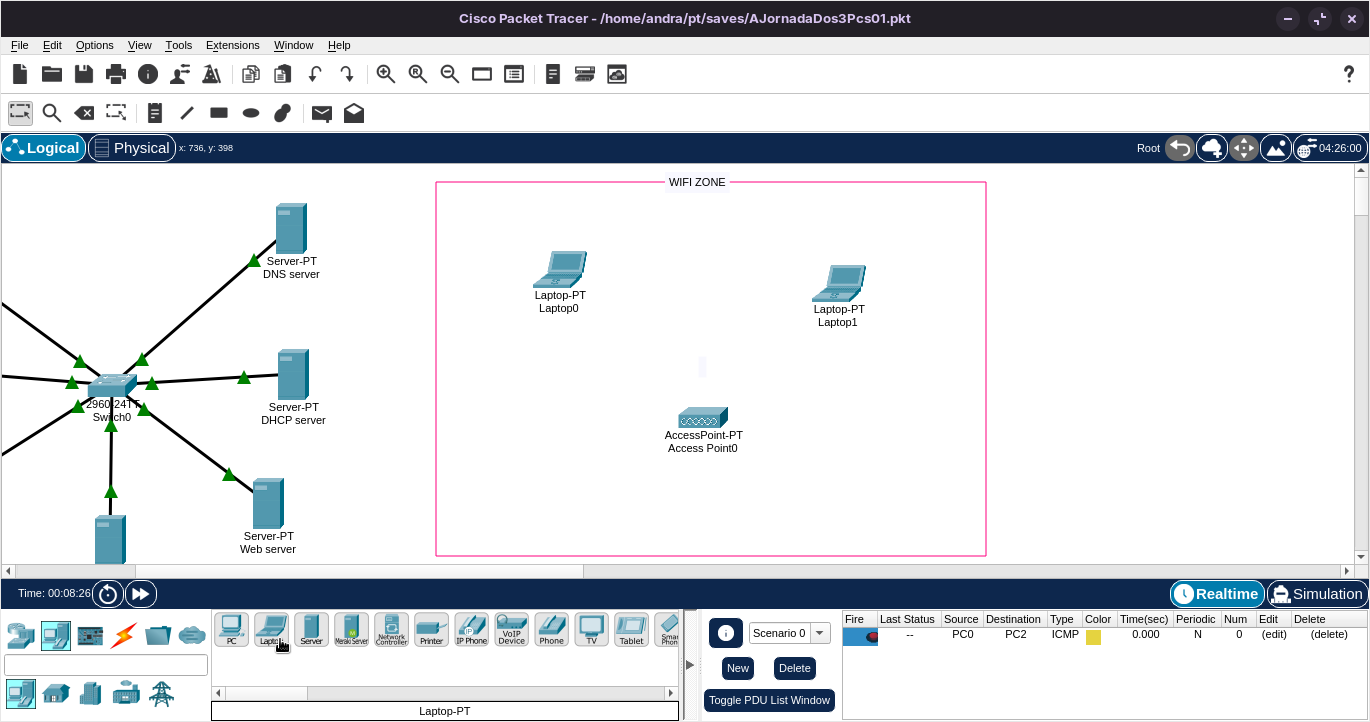Select the Printer device from the palette

tap(431, 630)
